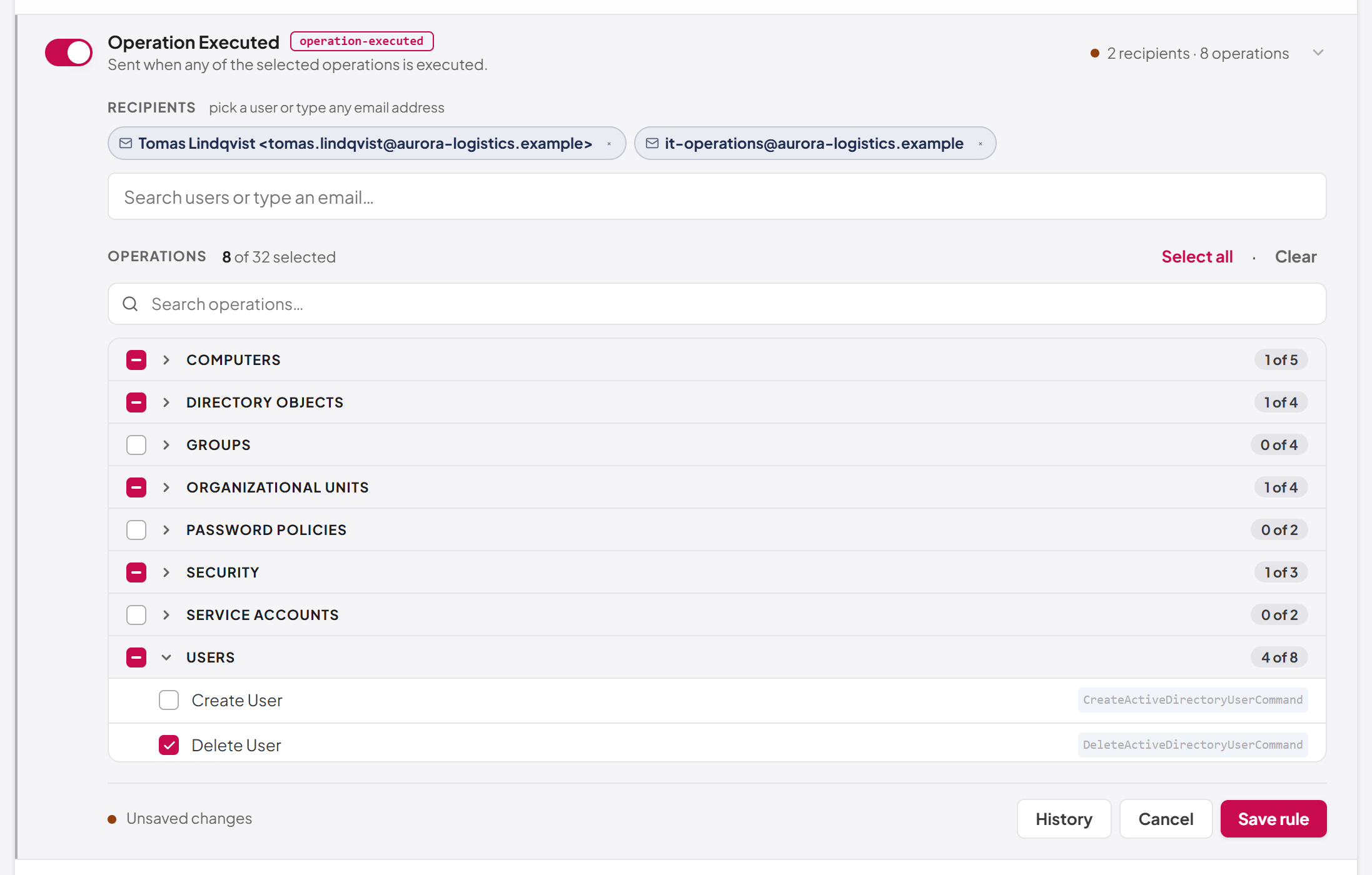This screenshot has width=1372, height=875.
Task: Remove Tomas Lindqvist recipient chip
Action: click(609, 144)
